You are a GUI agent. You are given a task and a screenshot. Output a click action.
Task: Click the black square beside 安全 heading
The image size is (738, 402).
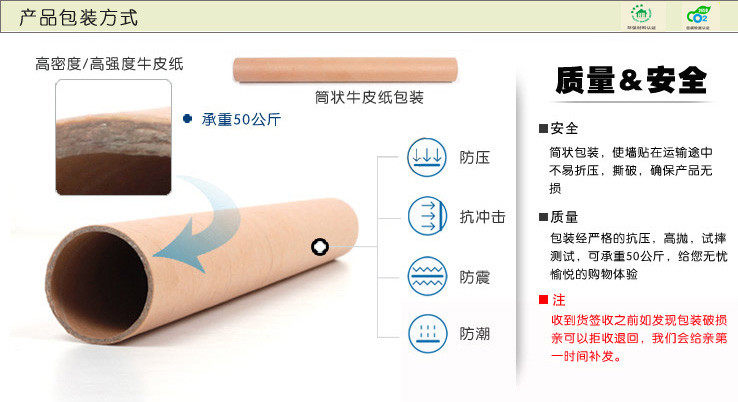[x=544, y=129]
